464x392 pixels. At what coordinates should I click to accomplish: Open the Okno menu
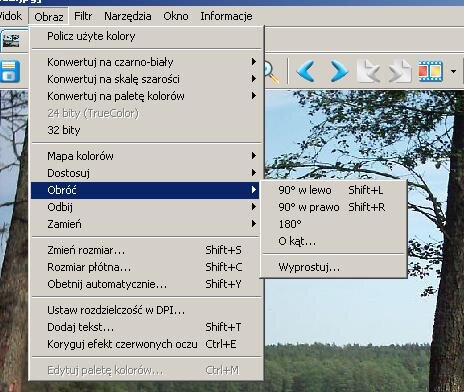[176, 16]
